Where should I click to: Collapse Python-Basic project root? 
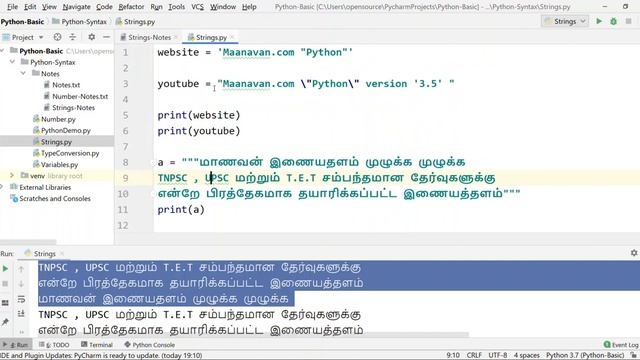coord(2,51)
